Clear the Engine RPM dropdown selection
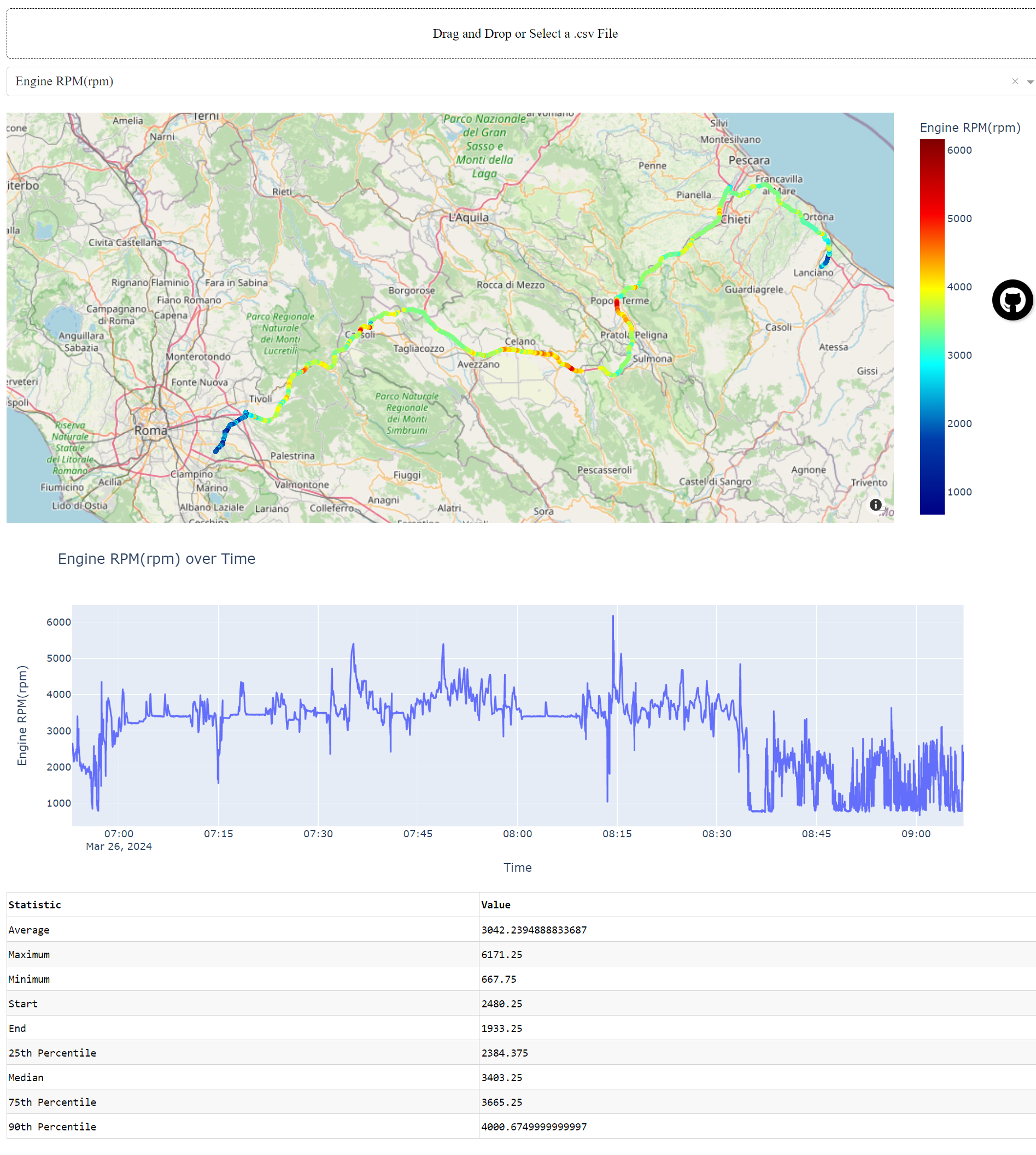Viewport: 1036px width, 1155px height. (x=1014, y=81)
